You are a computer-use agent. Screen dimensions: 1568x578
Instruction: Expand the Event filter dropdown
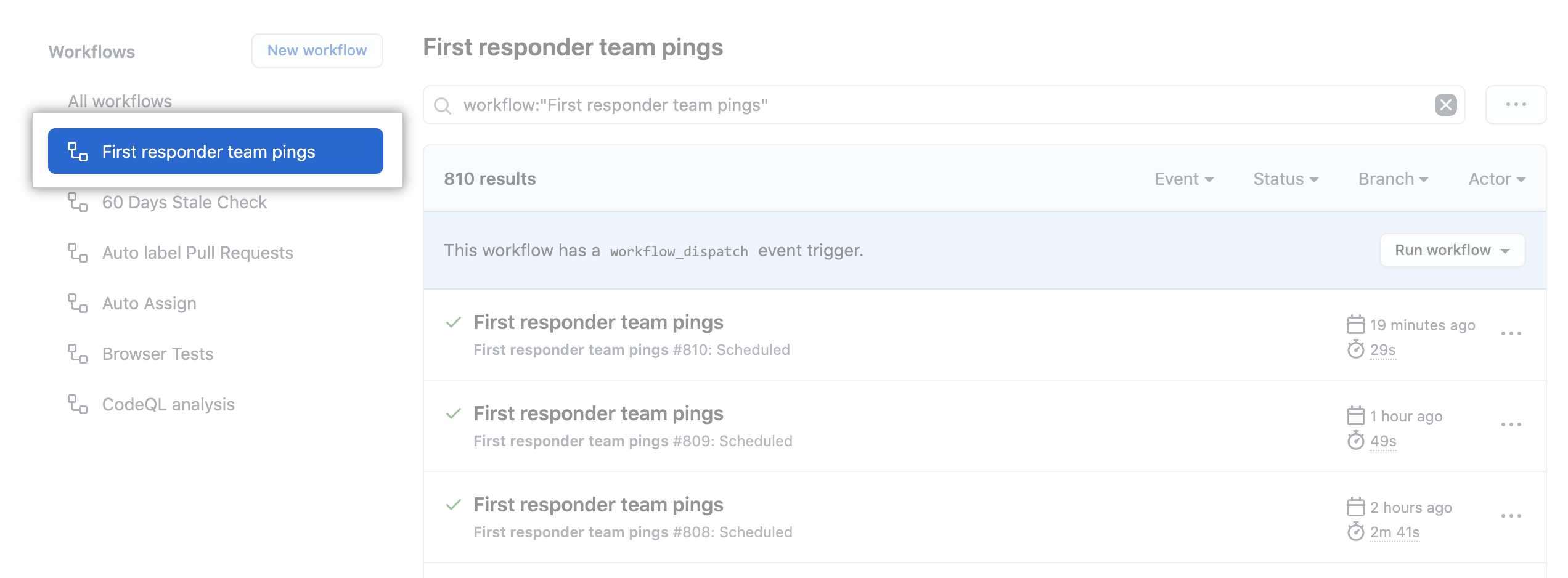coord(1184,179)
